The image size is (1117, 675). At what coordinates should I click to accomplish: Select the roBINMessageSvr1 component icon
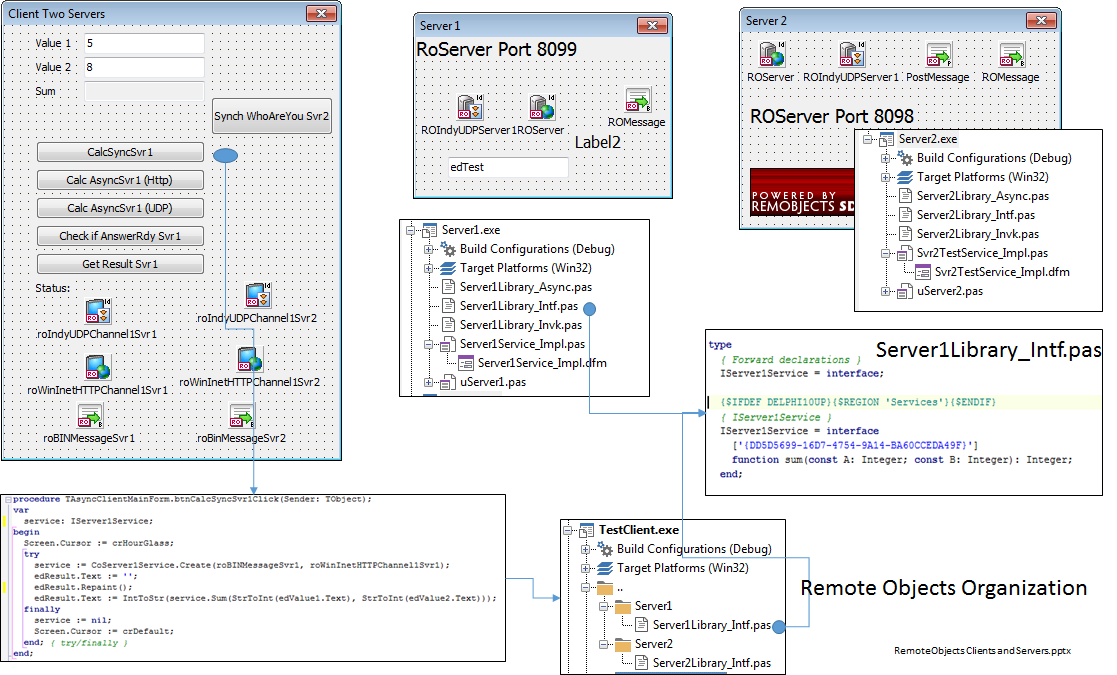[x=90, y=416]
